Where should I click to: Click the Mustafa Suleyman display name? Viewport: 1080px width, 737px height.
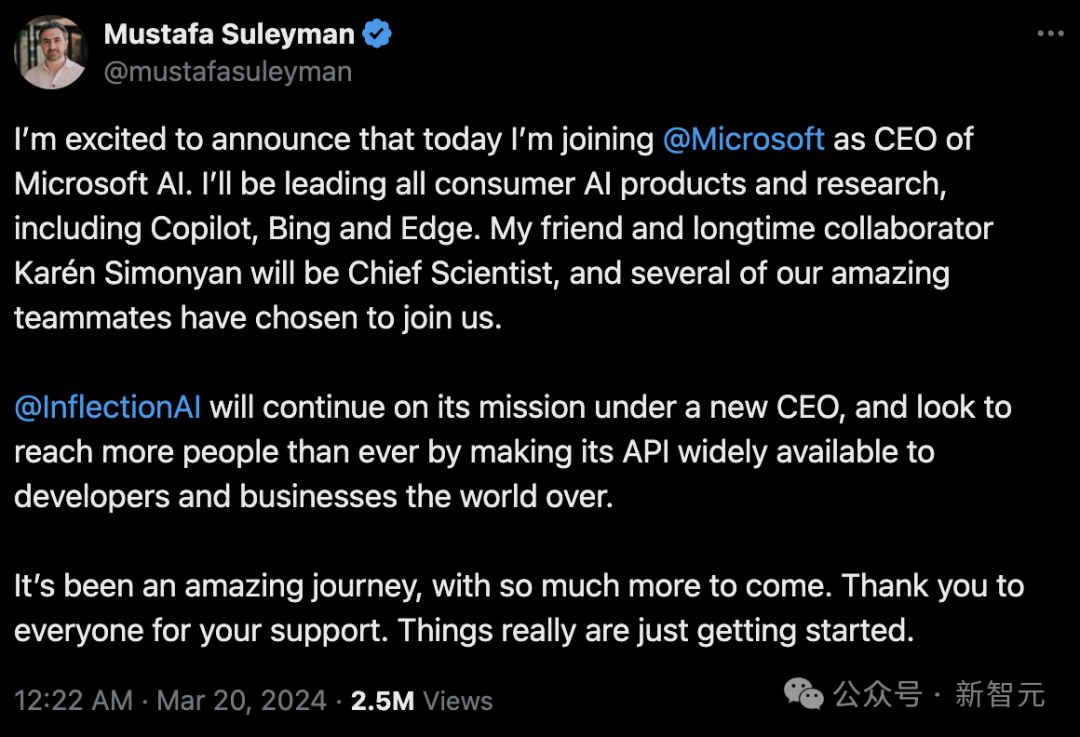pyautogui.click(x=229, y=34)
